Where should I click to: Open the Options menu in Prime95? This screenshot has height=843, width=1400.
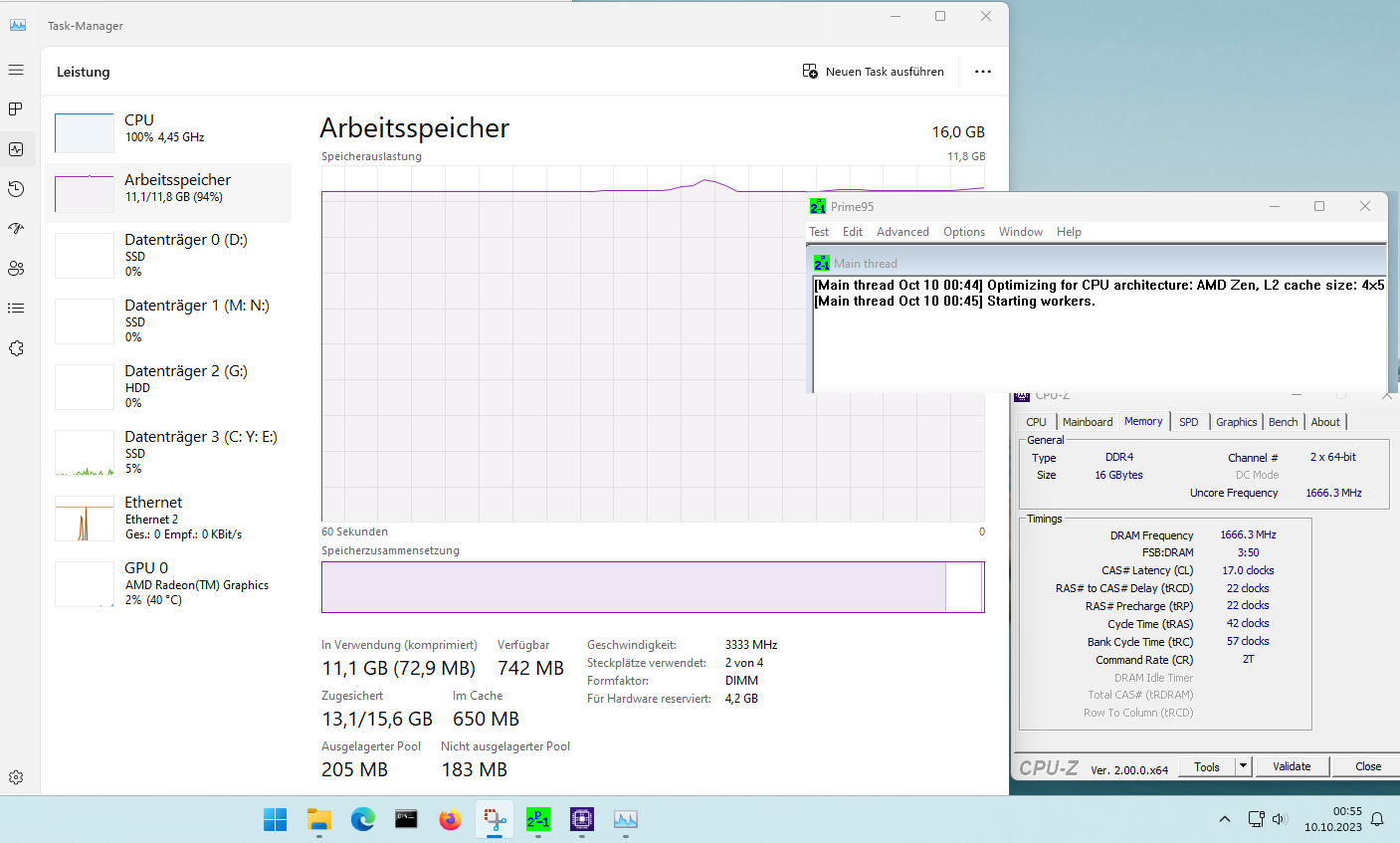click(x=963, y=231)
